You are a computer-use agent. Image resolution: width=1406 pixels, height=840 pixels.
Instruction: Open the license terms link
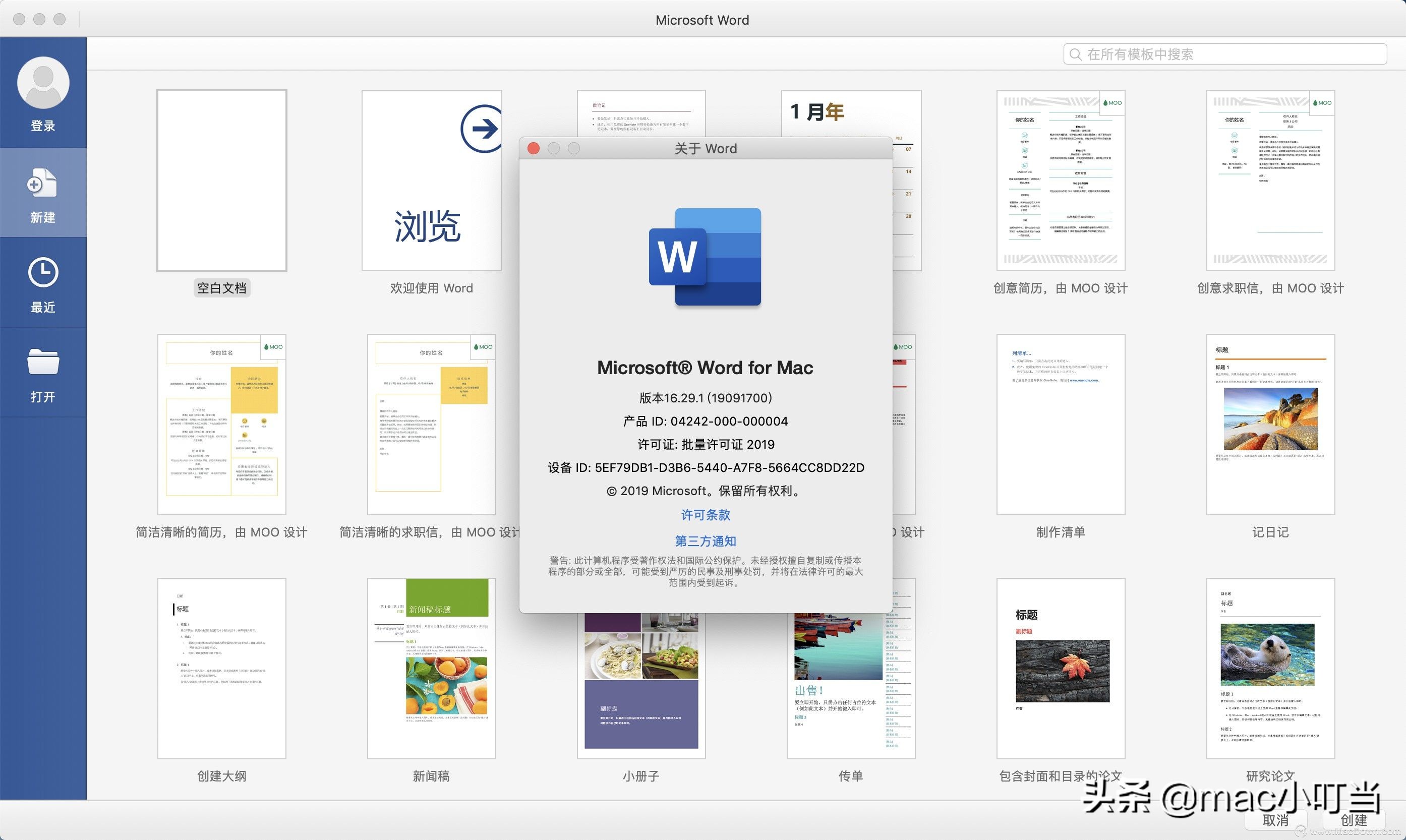[705, 515]
